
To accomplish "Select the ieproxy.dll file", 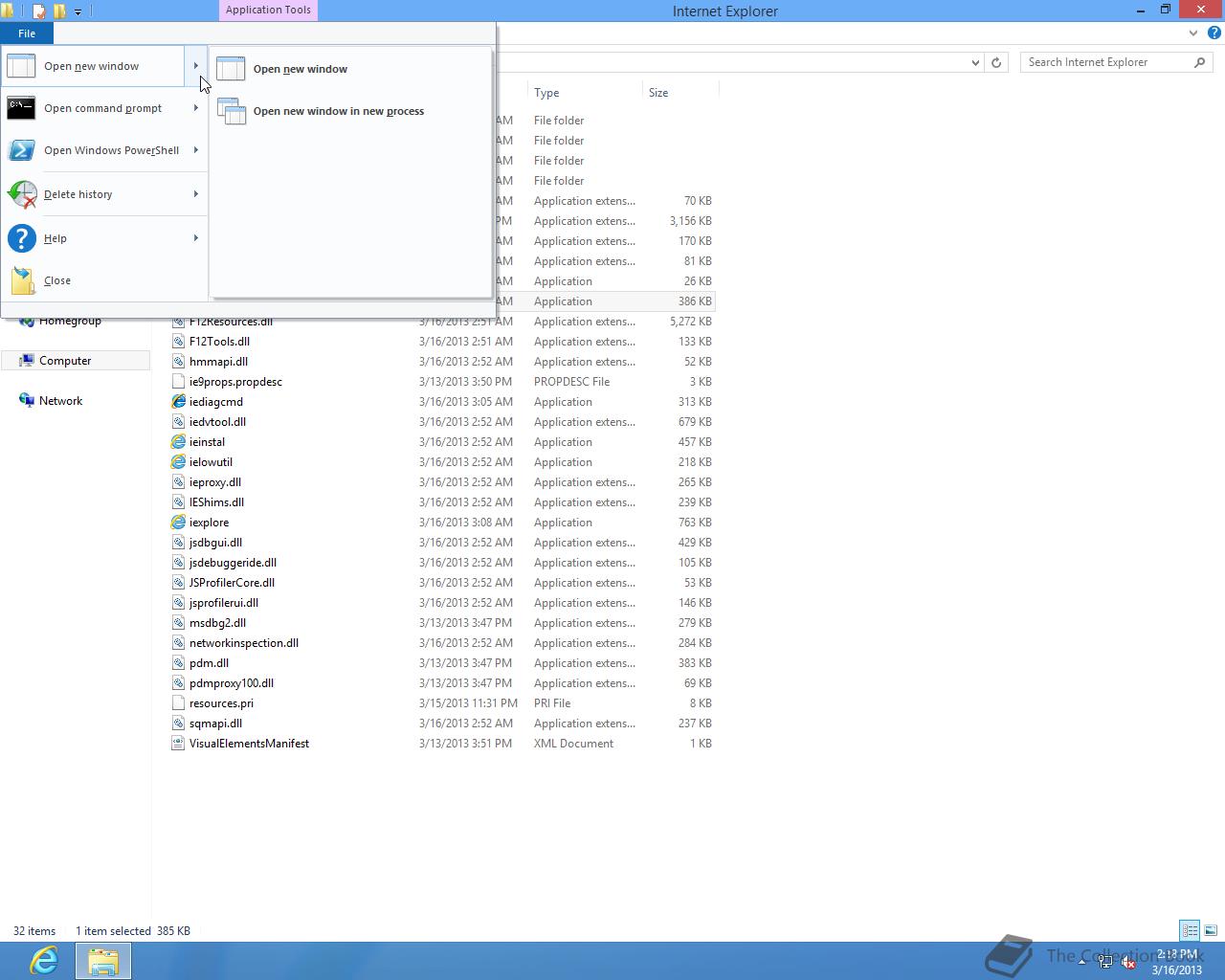I will (x=215, y=482).
